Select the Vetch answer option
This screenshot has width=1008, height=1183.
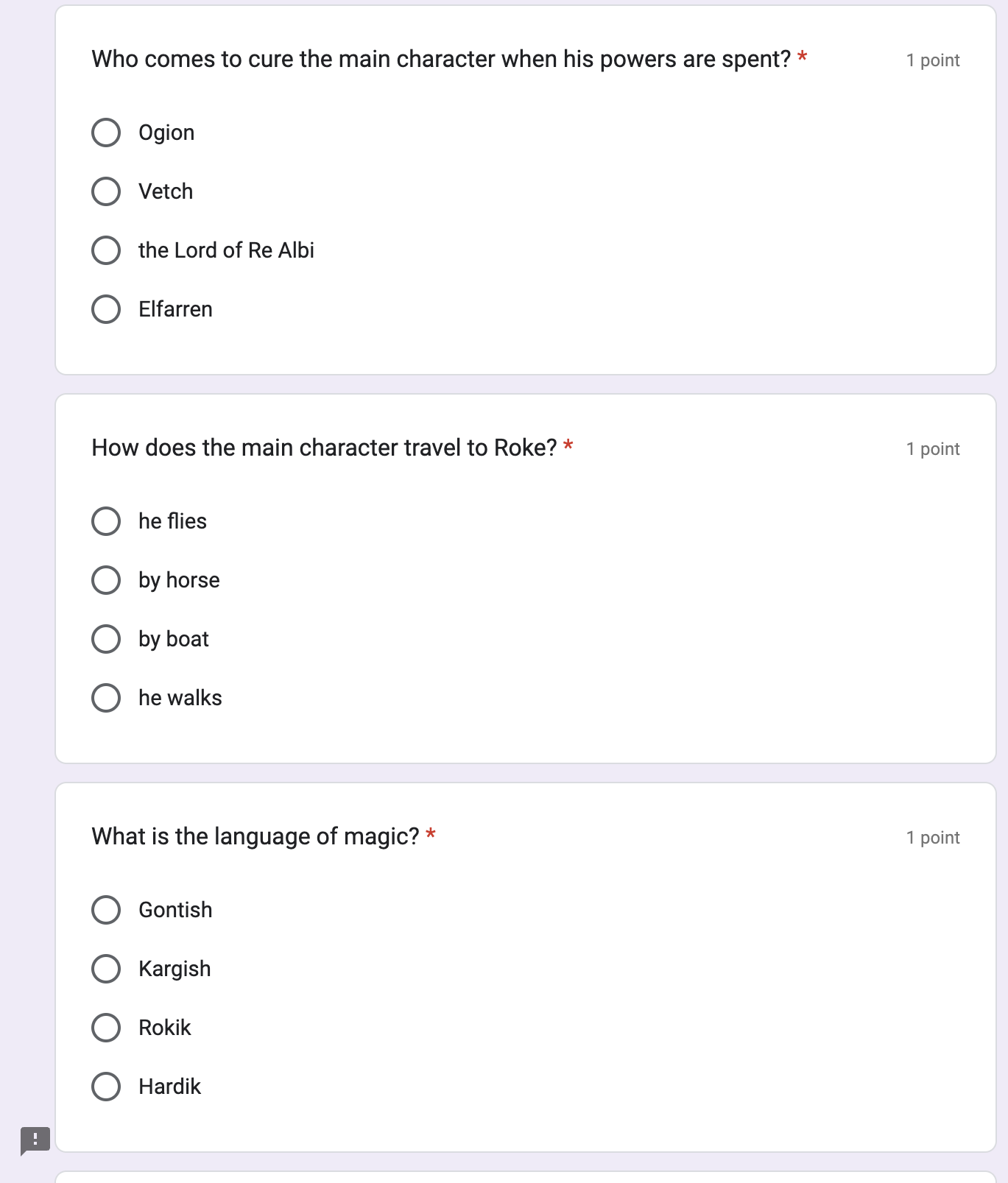[x=106, y=191]
